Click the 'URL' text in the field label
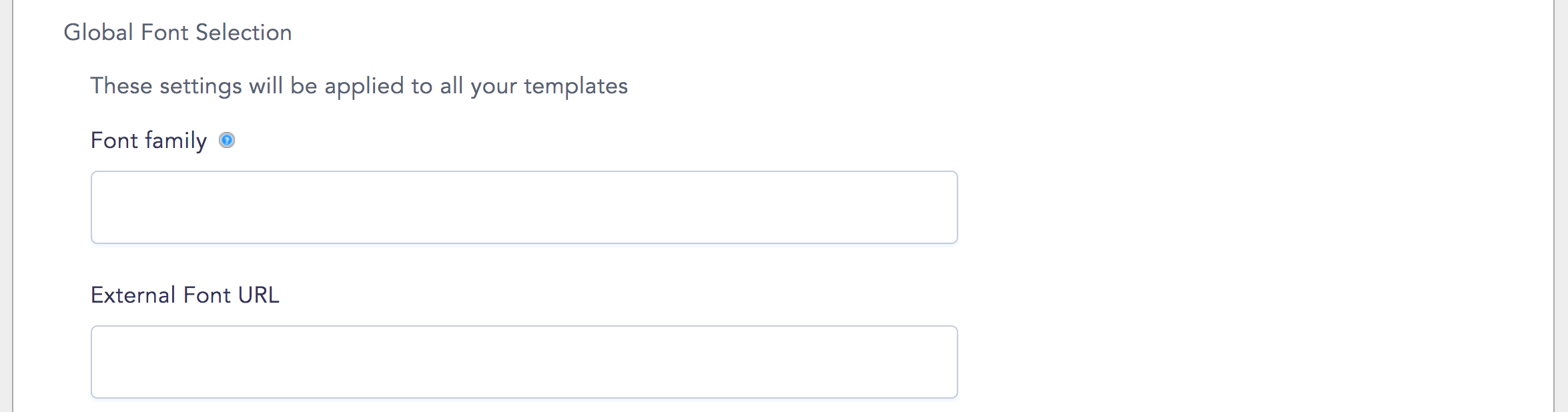This screenshot has height=412, width=1568. (x=258, y=295)
